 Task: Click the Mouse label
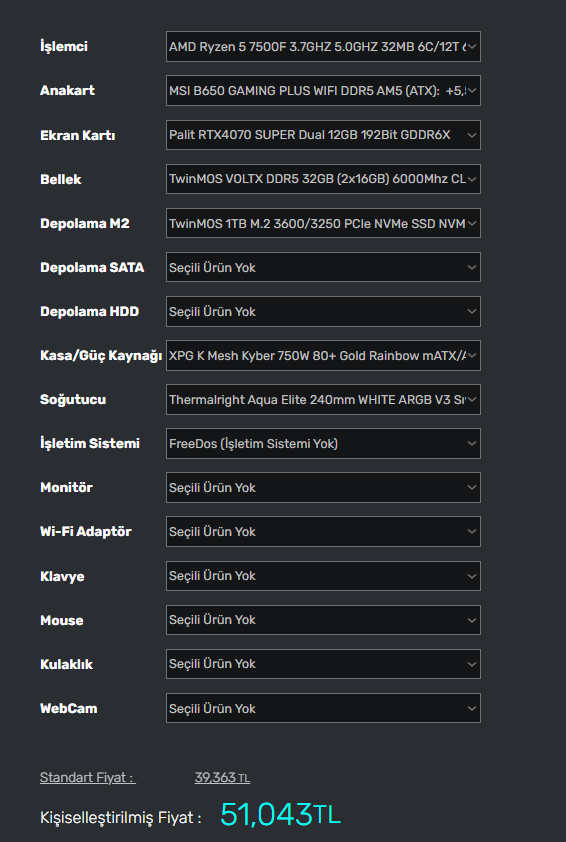pos(62,621)
